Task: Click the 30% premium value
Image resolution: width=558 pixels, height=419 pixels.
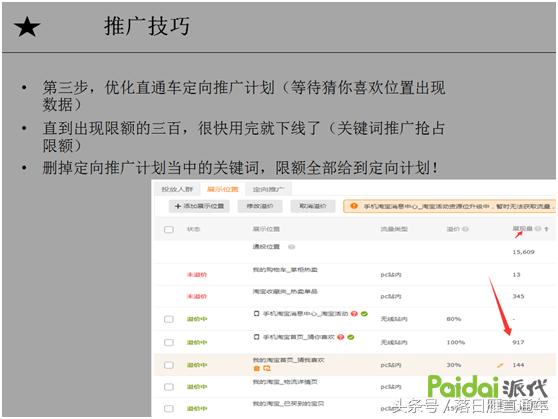Action: tap(454, 365)
